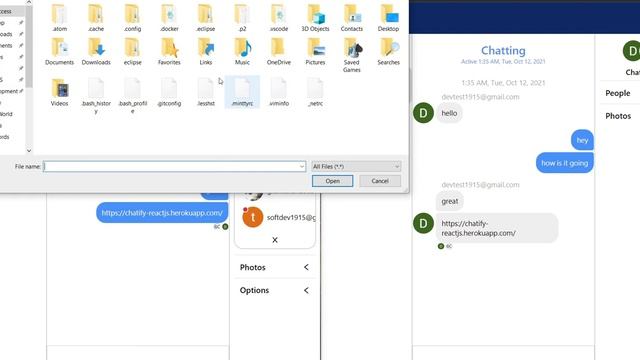Open the Desktop folder
This screenshot has height=360, width=640.
coord(388,18)
